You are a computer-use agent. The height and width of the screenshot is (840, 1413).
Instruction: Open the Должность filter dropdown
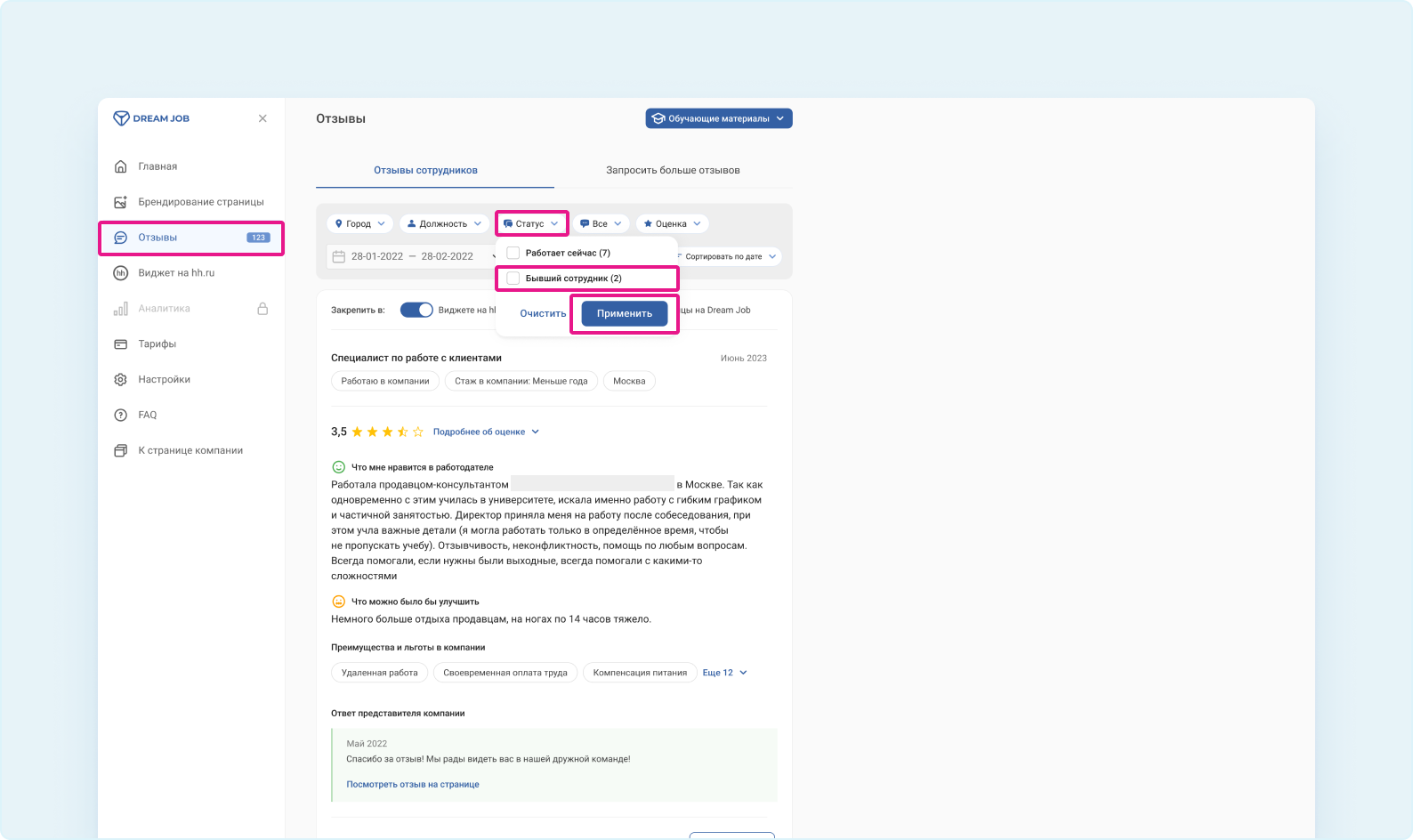click(444, 224)
